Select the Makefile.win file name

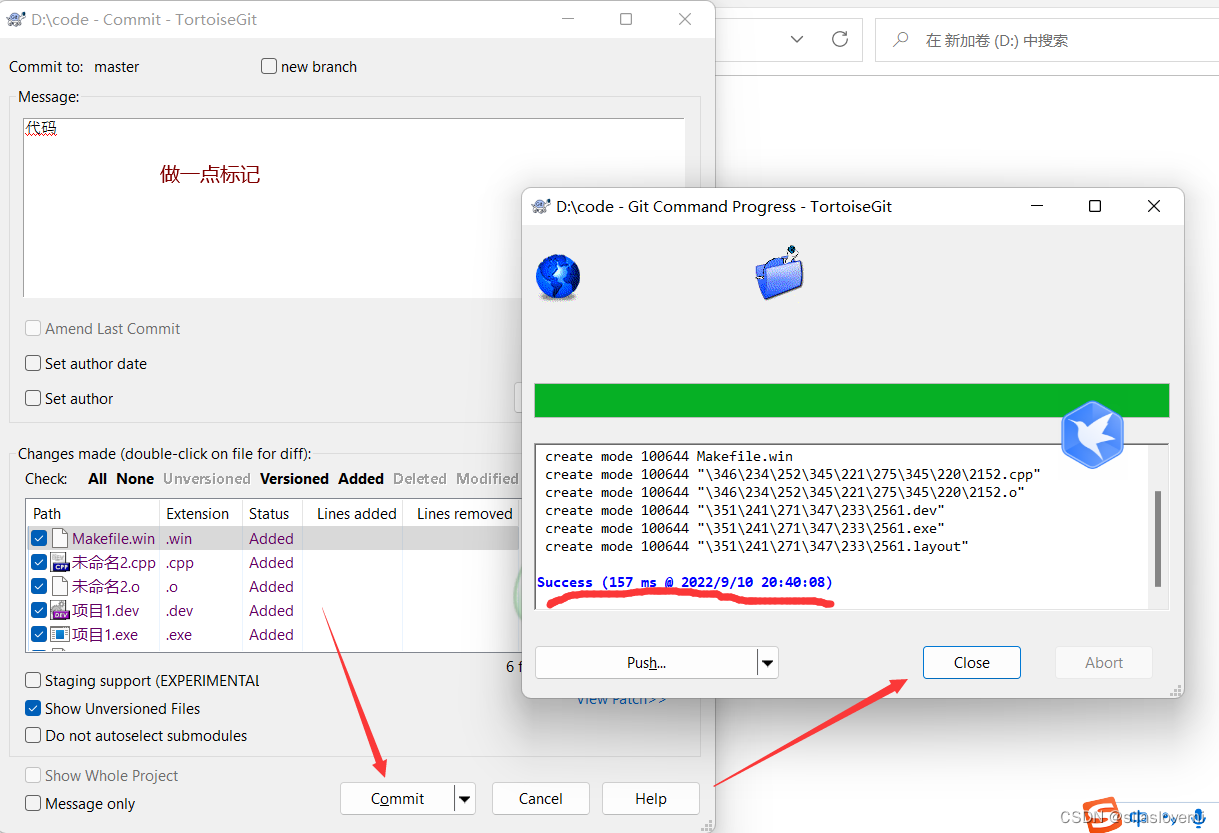113,538
